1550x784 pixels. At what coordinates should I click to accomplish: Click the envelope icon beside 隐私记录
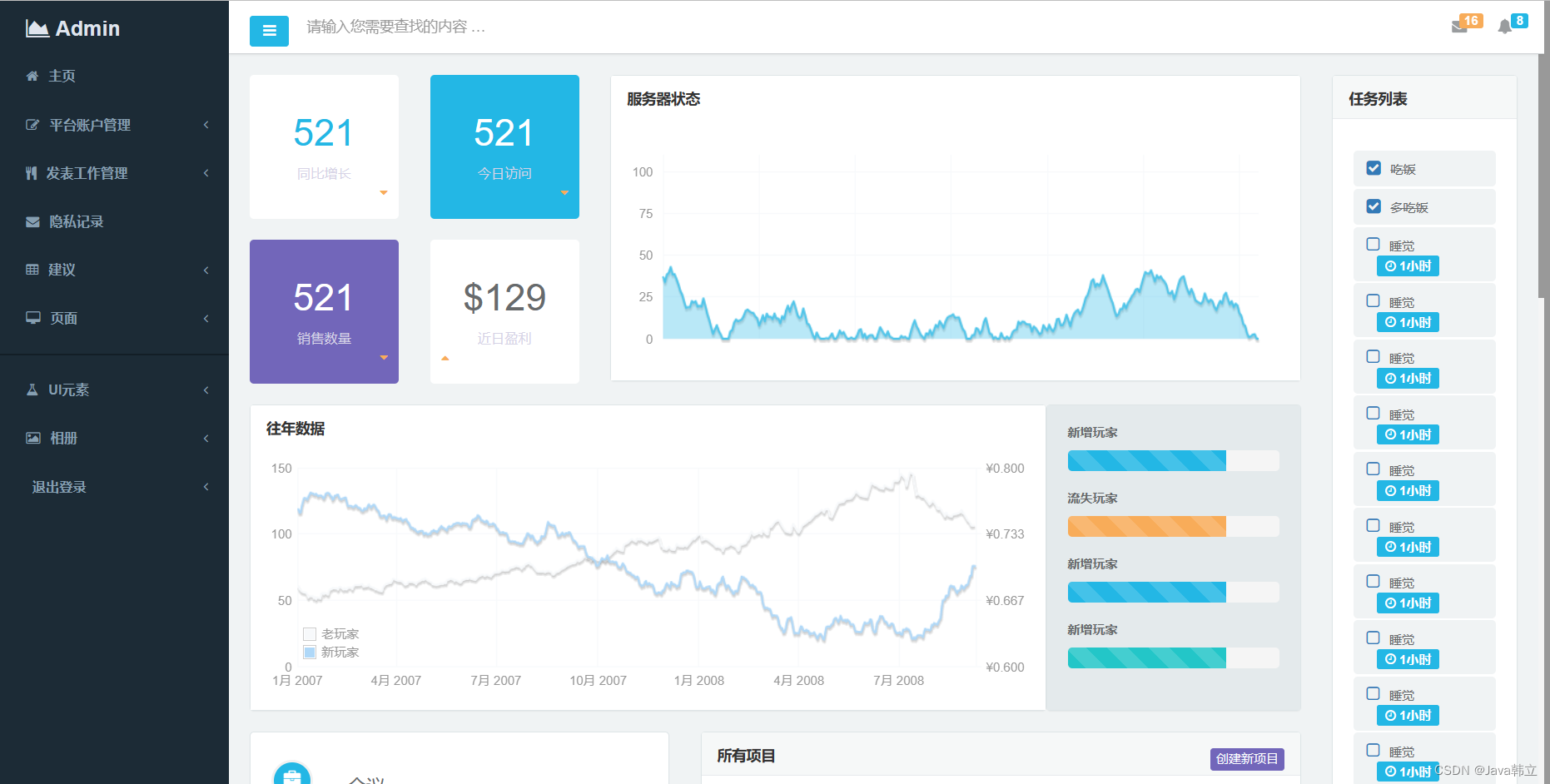click(32, 221)
